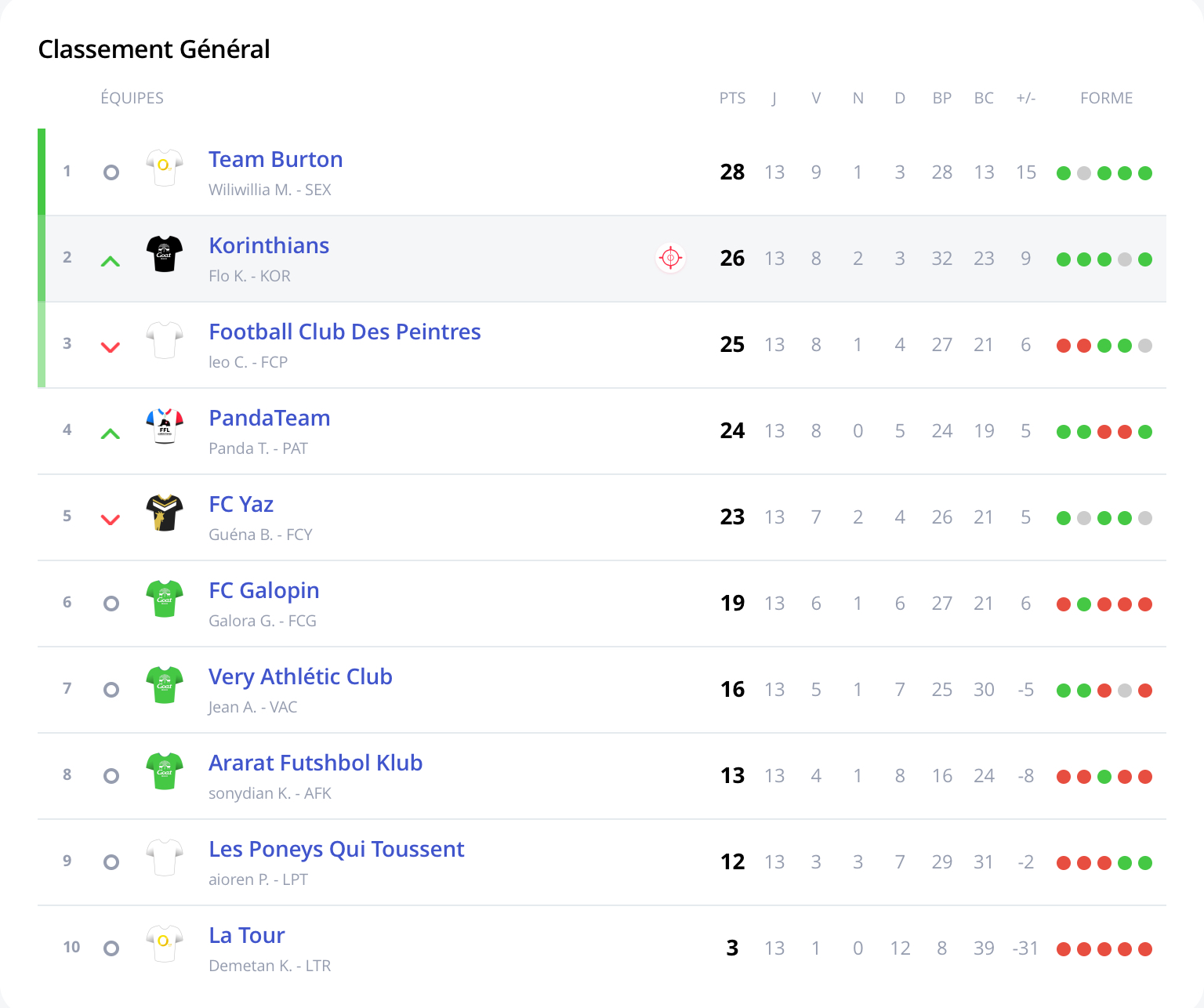Click La Tour's white jersey icon
The height and width of the screenshot is (1008, 1204).
[x=165, y=944]
